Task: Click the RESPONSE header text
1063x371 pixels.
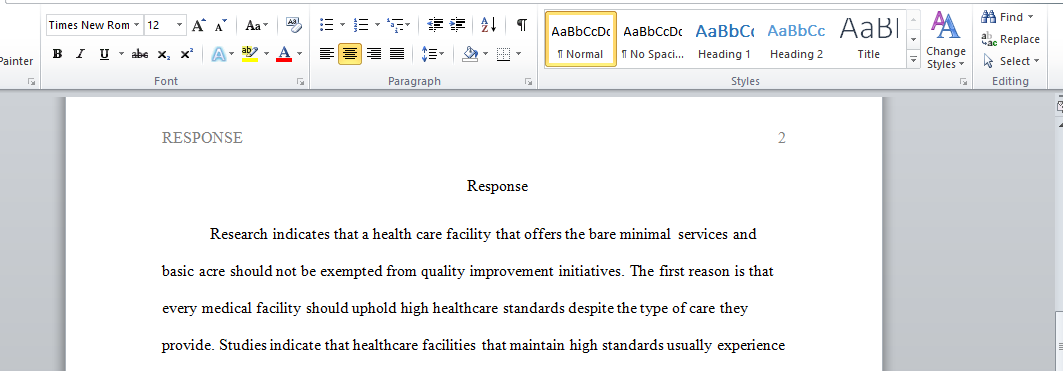Action: coord(202,138)
